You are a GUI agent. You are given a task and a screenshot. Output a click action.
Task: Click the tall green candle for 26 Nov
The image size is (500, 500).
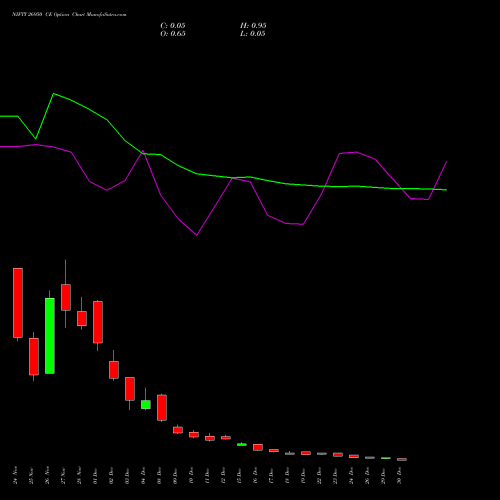coord(50,336)
